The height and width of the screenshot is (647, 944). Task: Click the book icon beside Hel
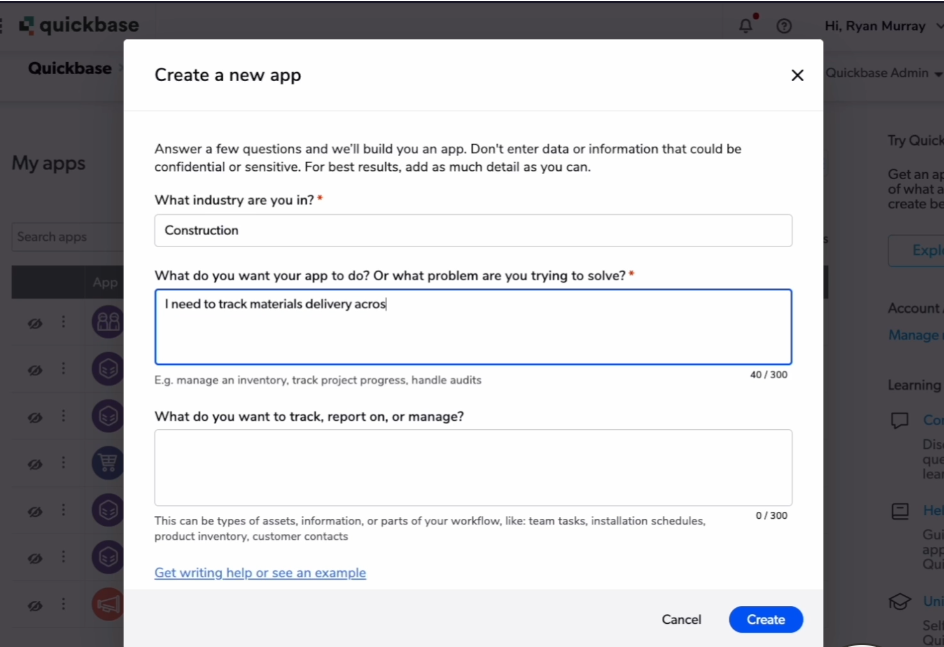[x=900, y=511]
